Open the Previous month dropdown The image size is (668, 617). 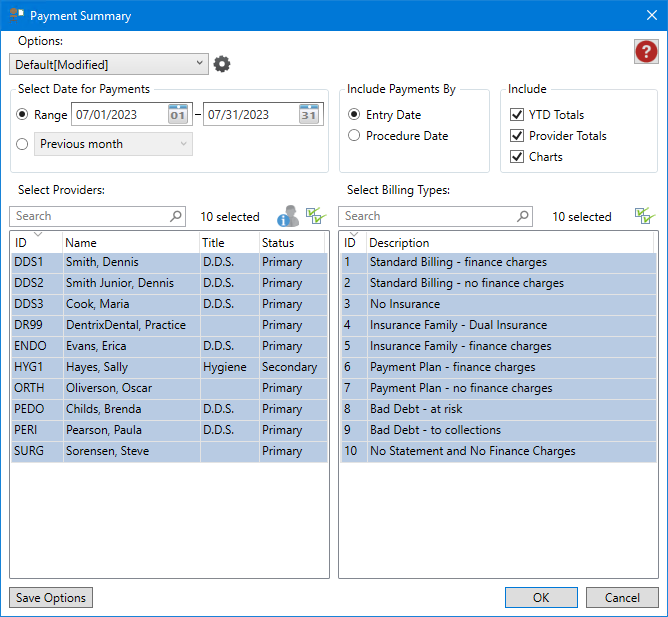pyautogui.click(x=112, y=144)
